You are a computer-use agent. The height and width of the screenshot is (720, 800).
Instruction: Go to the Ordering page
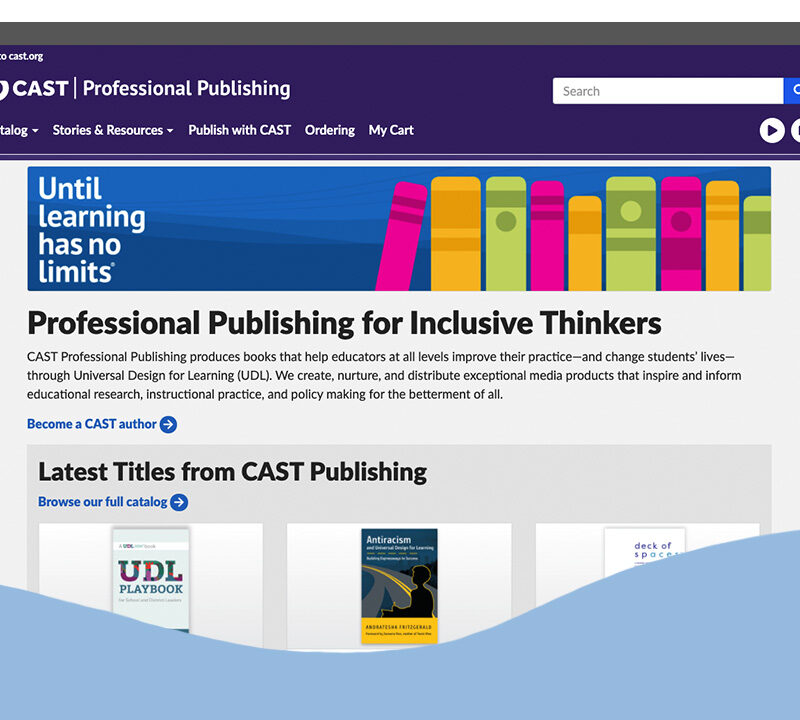point(330,130)
